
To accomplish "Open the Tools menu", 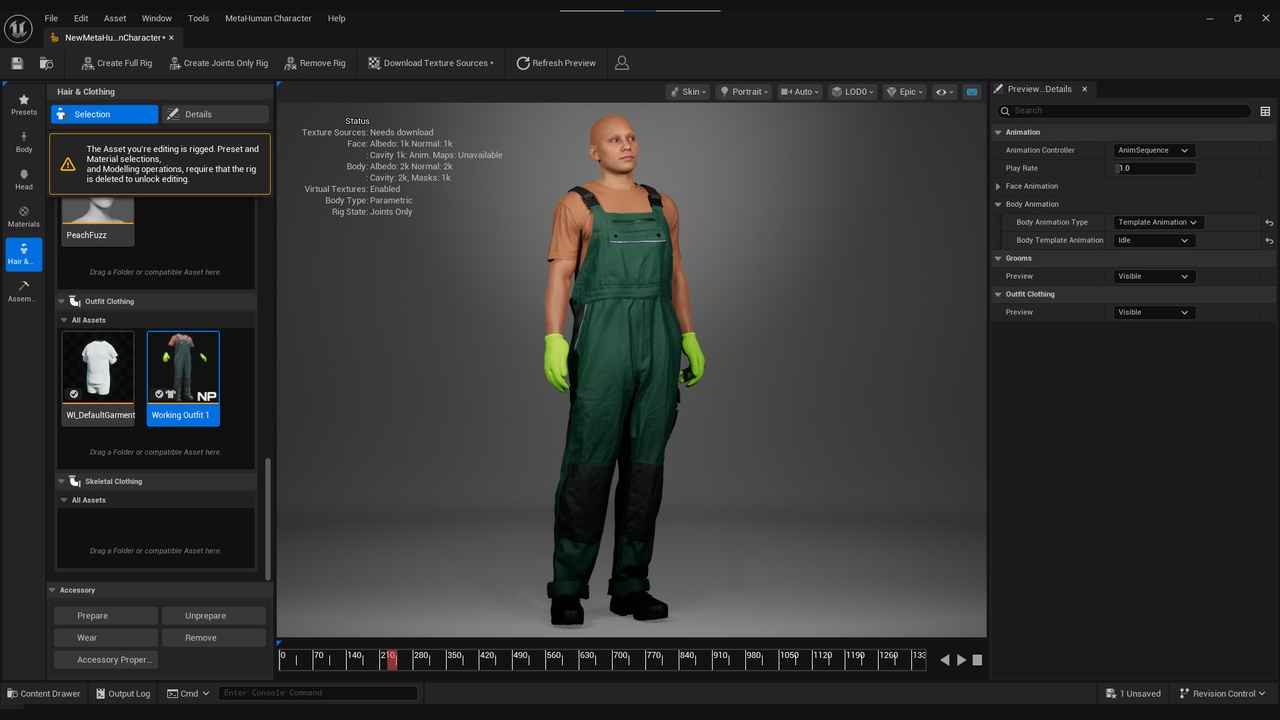I will pyautogui.click(x=199, y=18).
